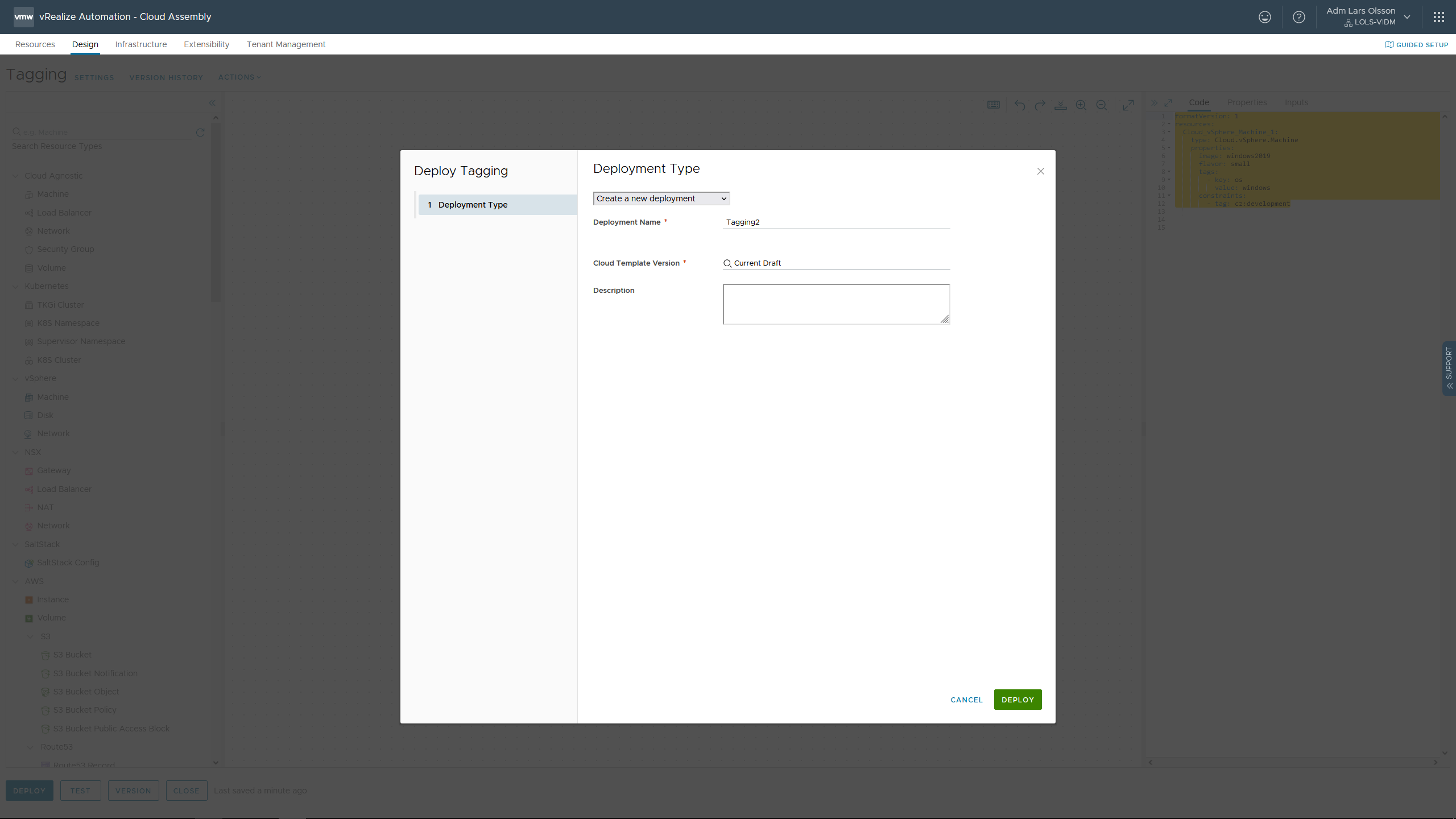
Task: Click the NSX Gateway resource icon
Action: point(29,471)
